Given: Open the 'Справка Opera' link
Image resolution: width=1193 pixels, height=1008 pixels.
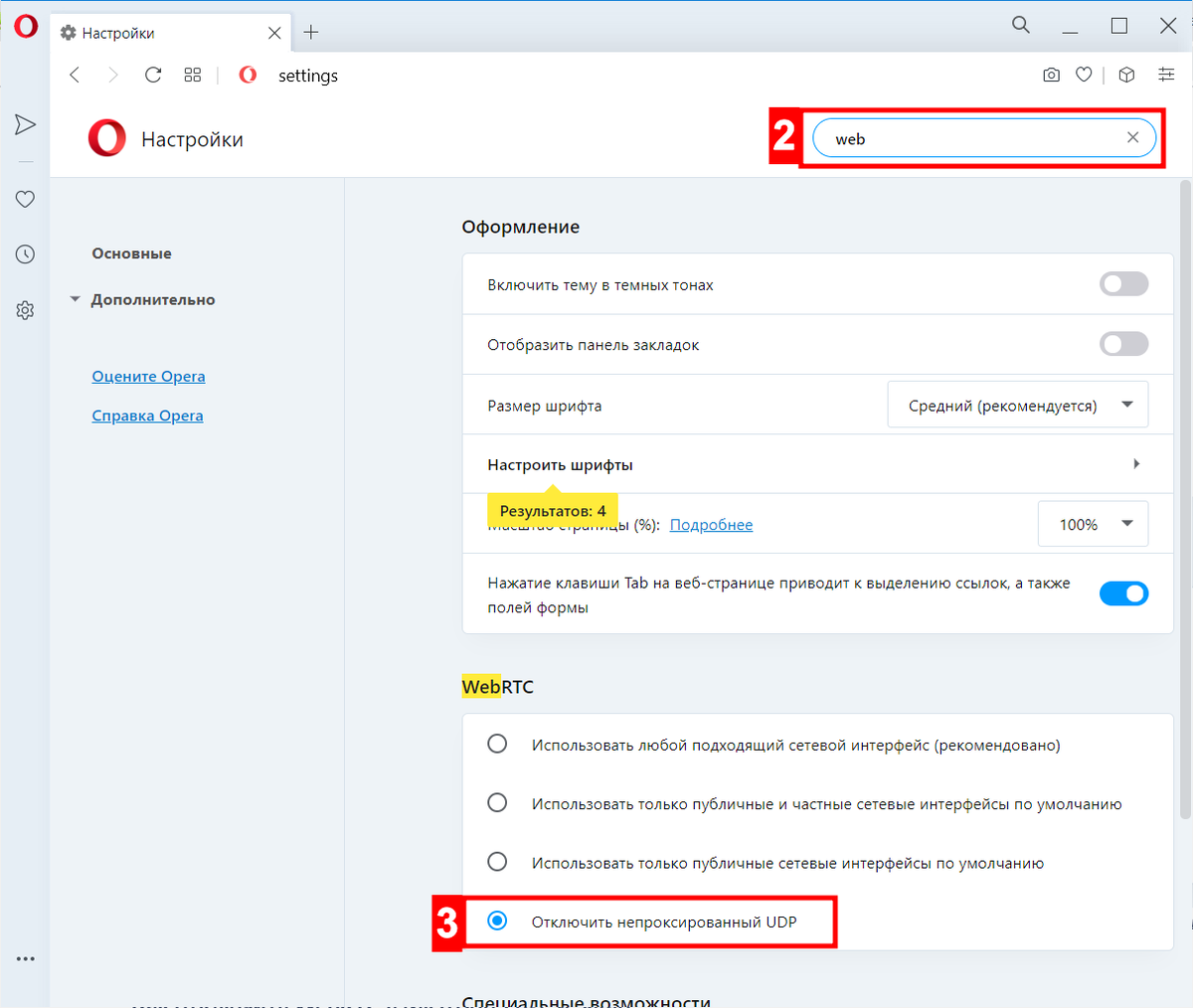Looking at the screenshot, I should pos(147,415).
